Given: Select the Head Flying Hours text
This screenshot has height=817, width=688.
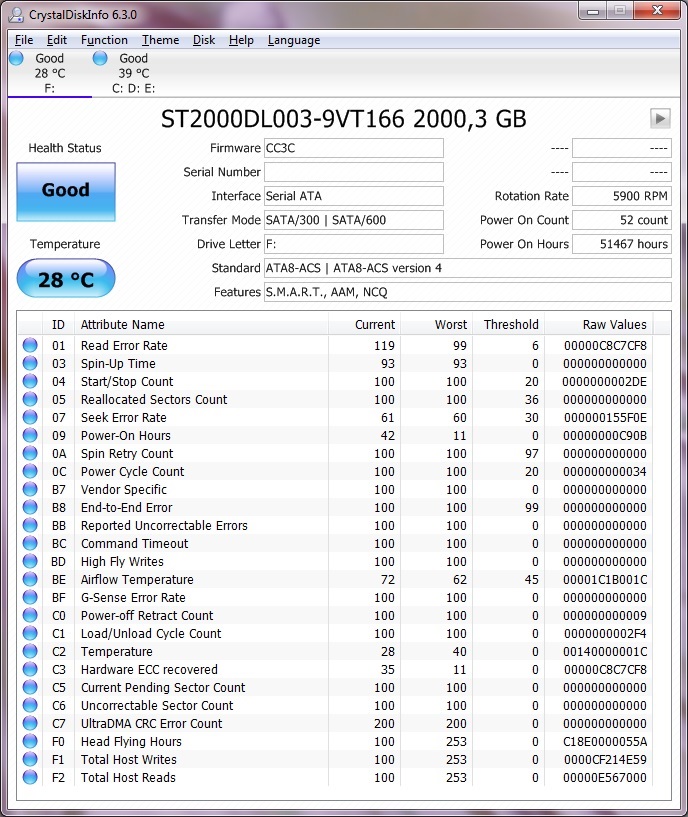Looking at the screenshot, I should (x=131, y=741).
